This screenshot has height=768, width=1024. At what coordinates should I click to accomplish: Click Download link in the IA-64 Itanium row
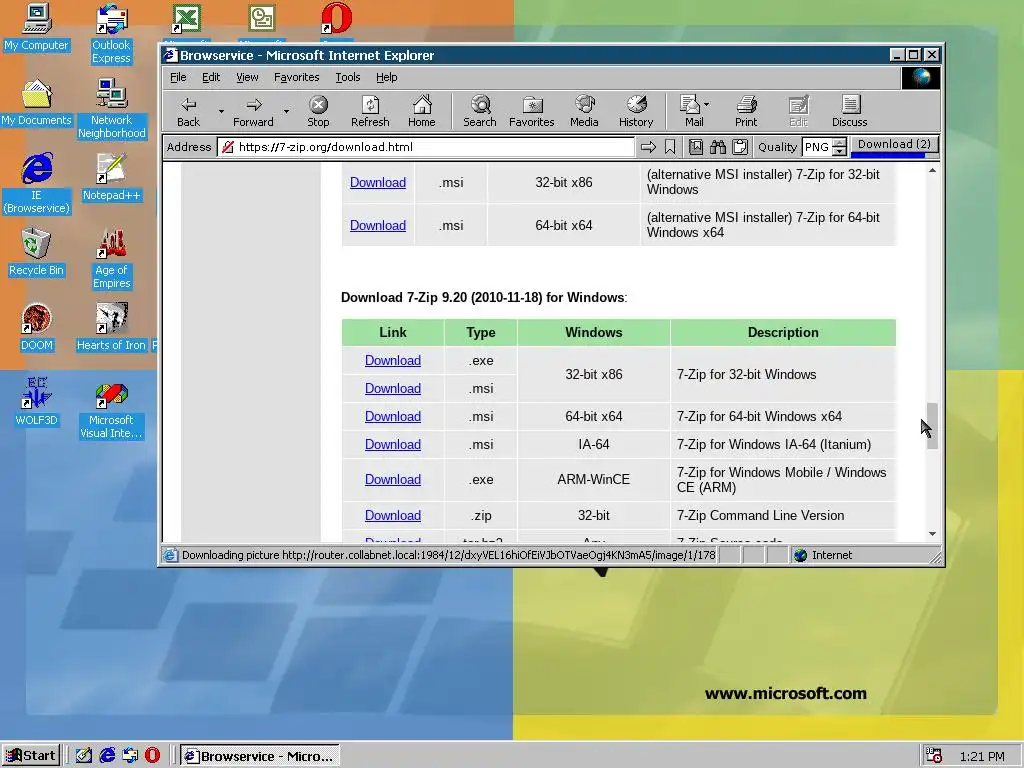(x=392, y=444)
